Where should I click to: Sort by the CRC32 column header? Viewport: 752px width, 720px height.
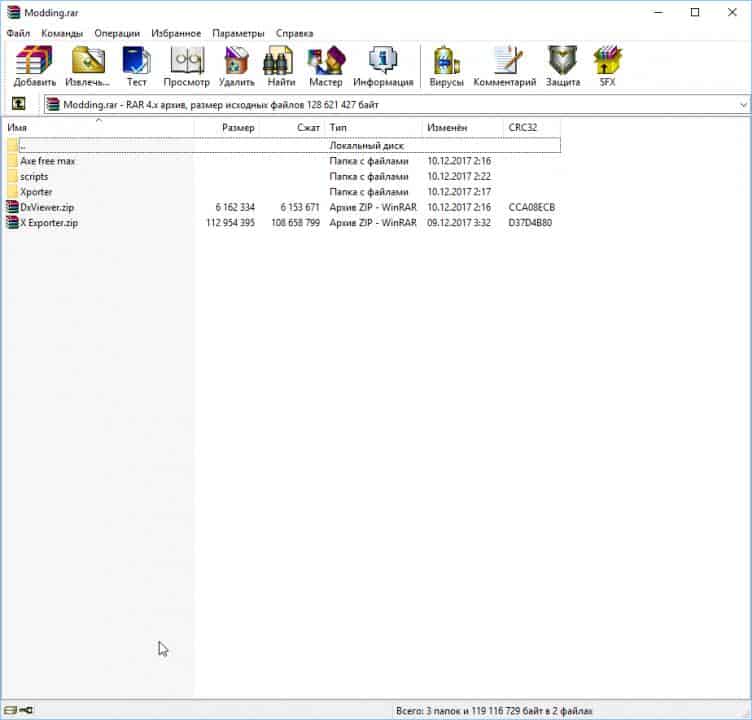point(524,128)
